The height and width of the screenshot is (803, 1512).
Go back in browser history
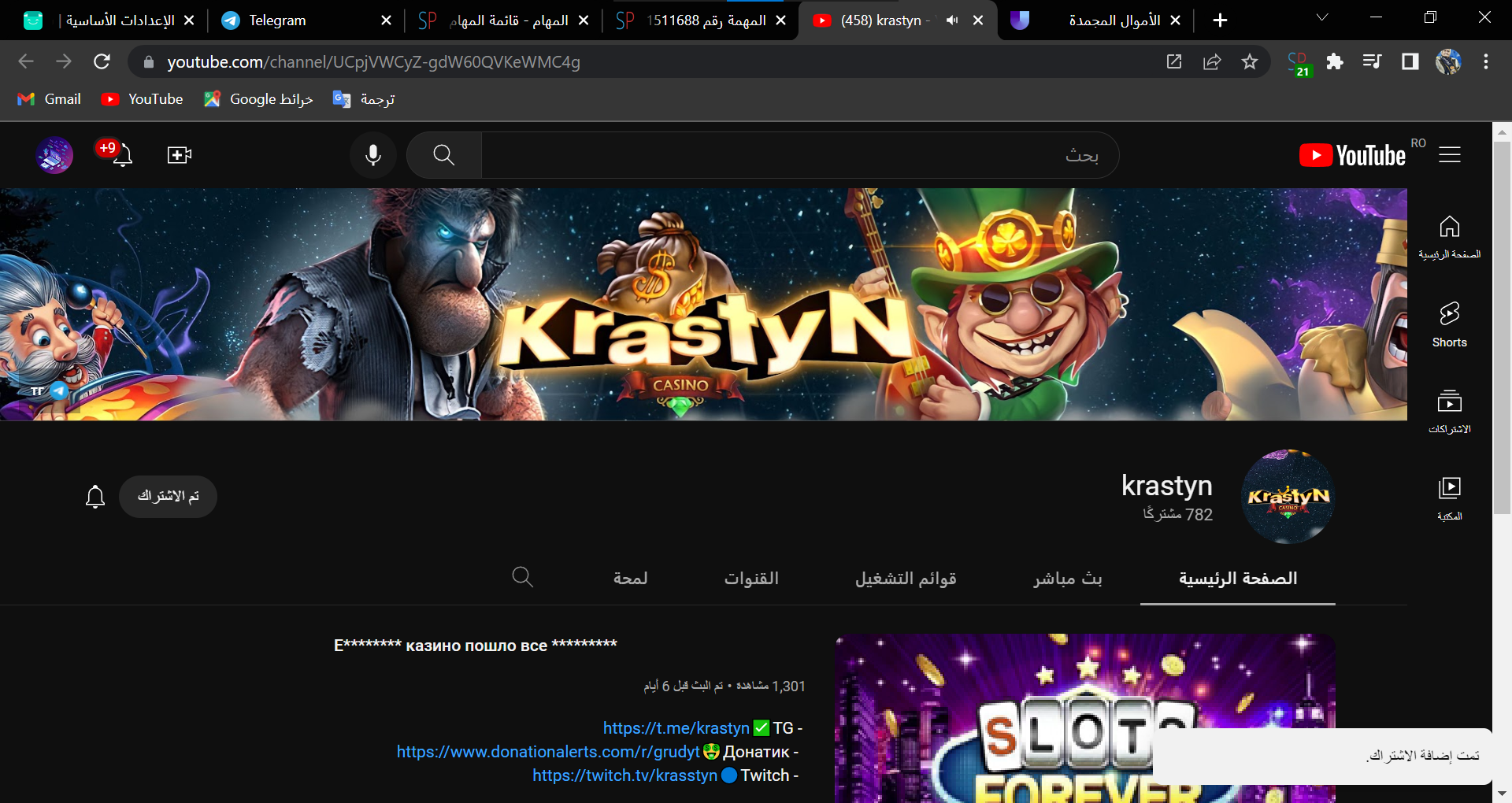click(26, 61)
